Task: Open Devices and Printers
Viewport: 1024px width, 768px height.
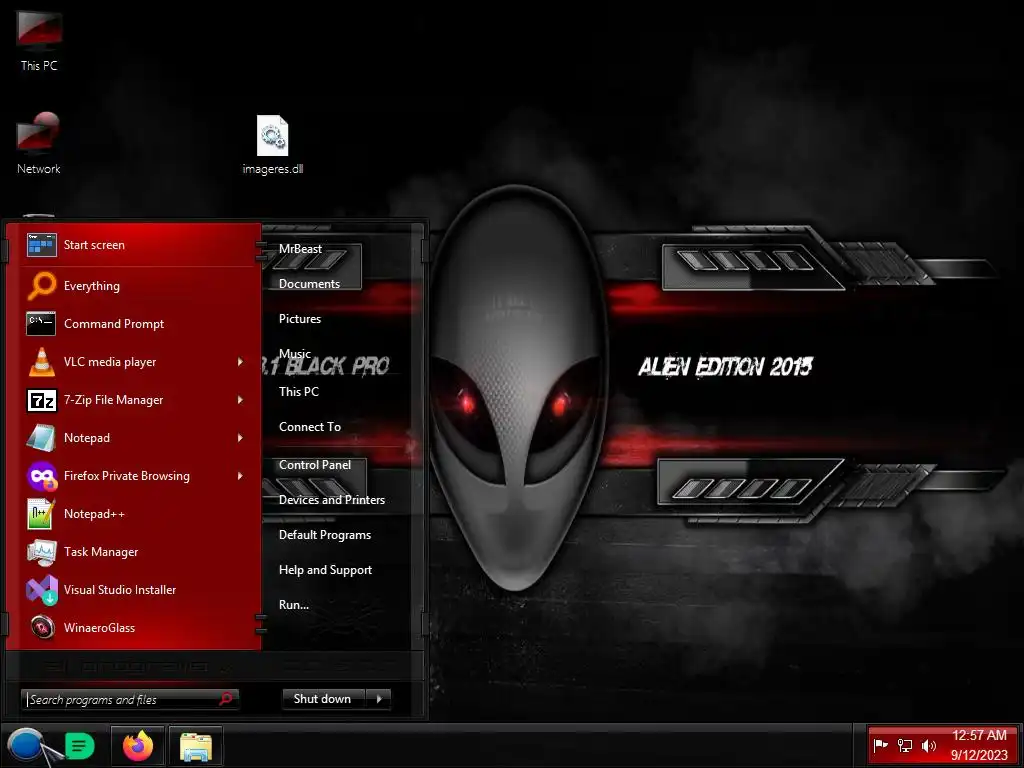Action: tap(332, 500)
